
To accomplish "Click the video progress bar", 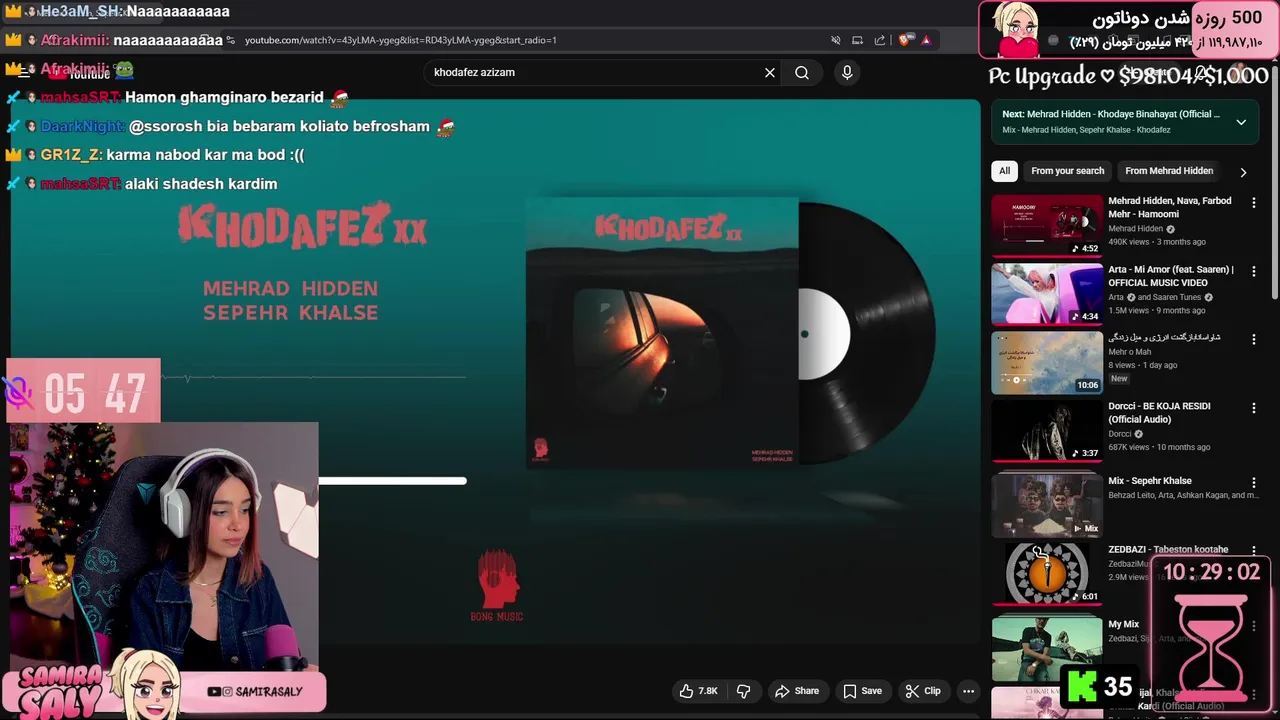I will coord(393,481).
